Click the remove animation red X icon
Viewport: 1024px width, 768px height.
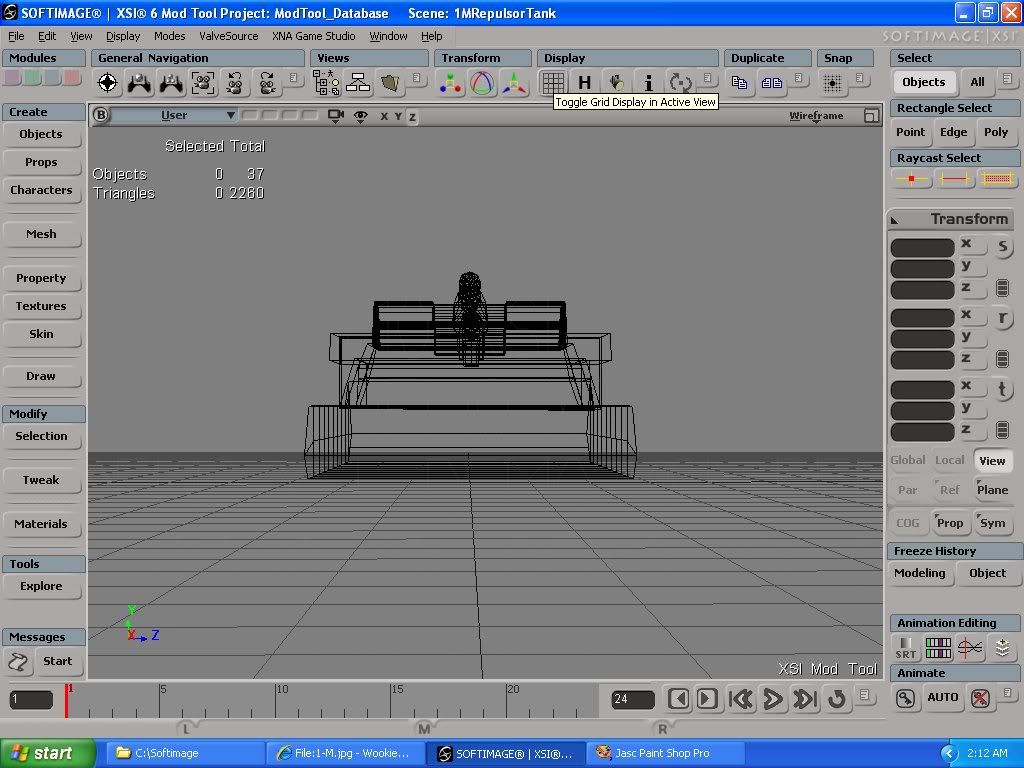pos(980,698)
